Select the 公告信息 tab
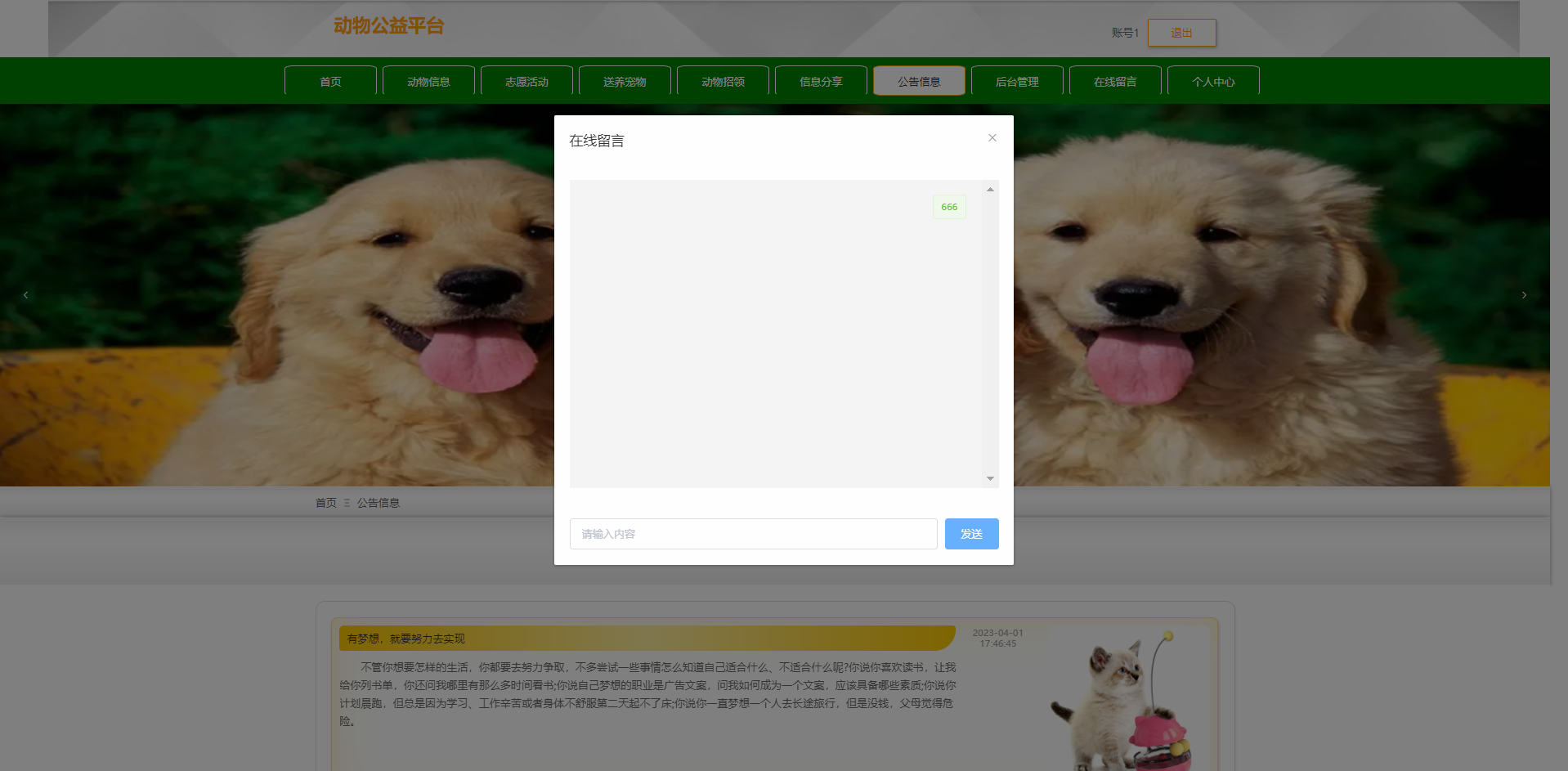1568x771 pixels. click(x=919, y=81)
